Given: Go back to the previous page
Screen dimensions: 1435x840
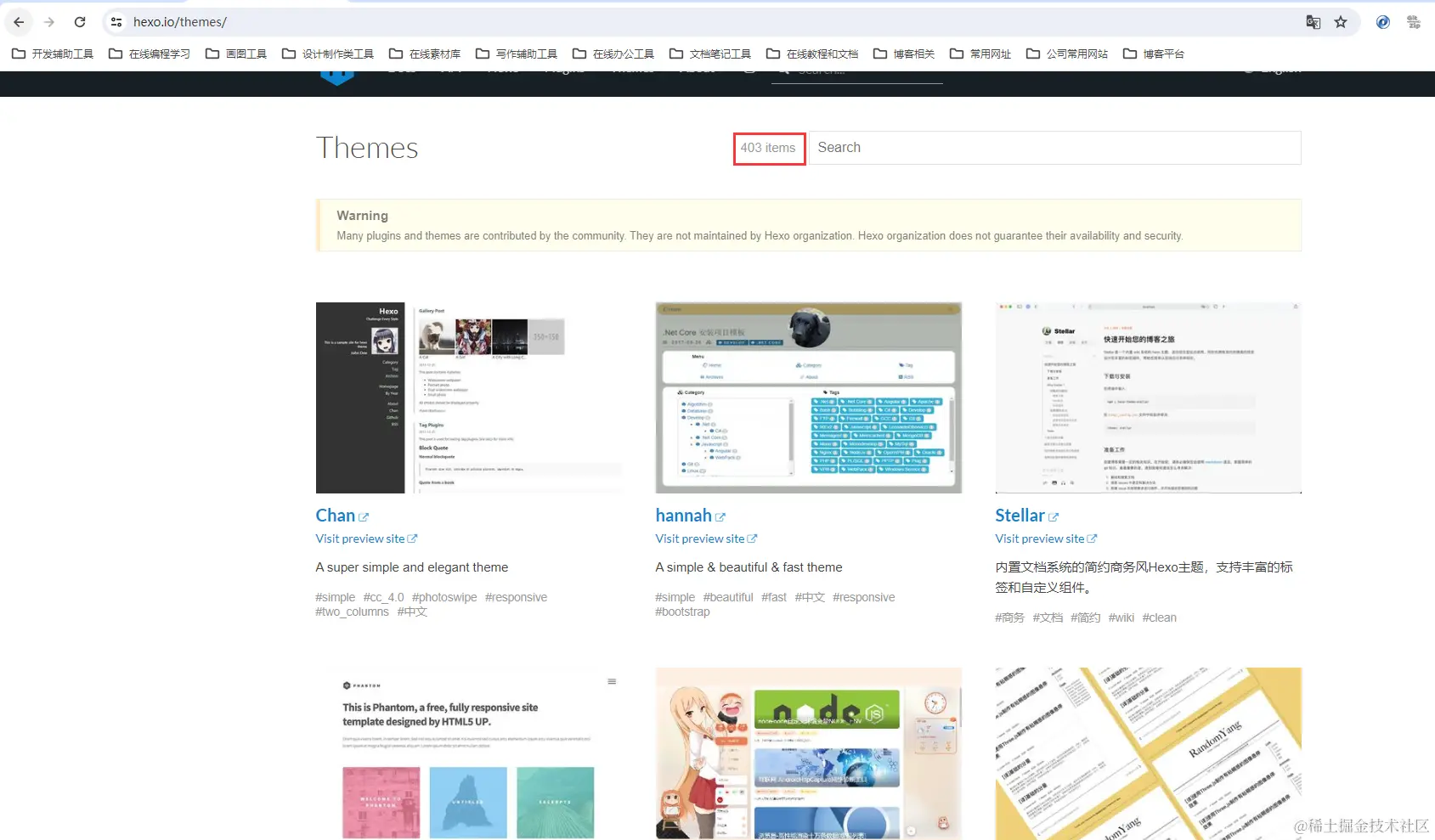Looking at the screenshot, I should coord(19,22).
